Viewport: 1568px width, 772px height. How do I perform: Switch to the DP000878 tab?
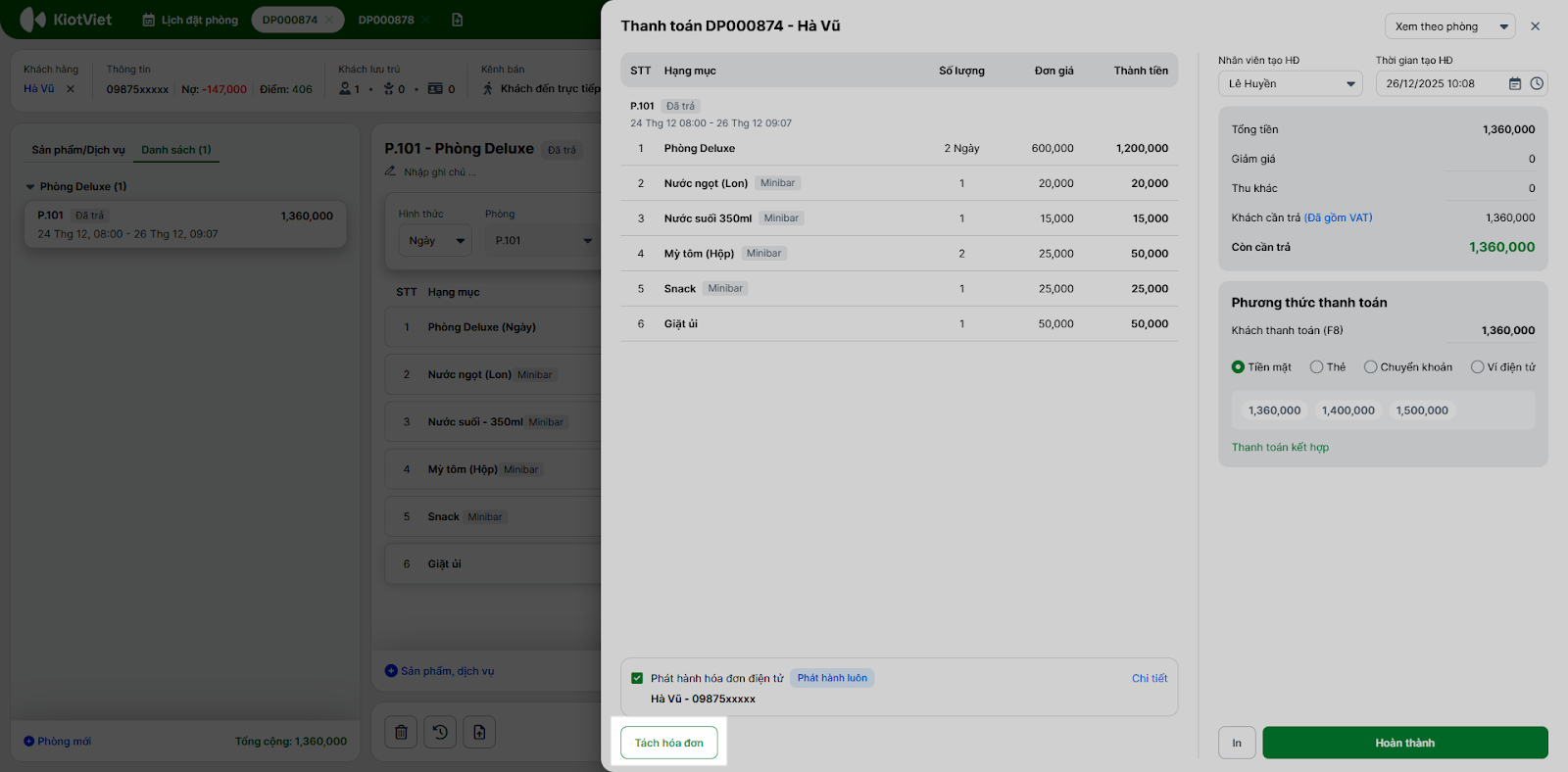pos(386,20)
